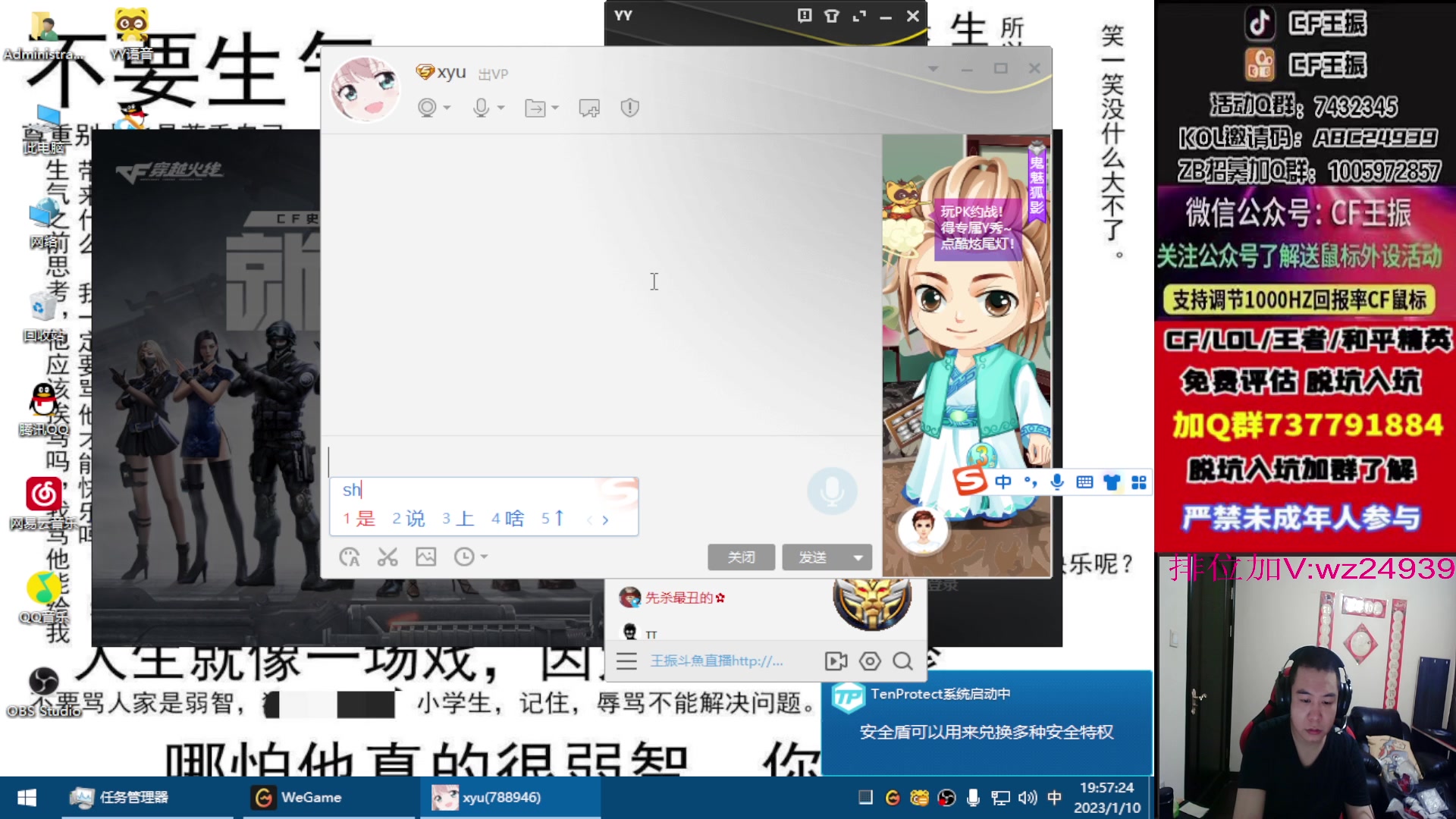Viewport: 1456px width, 819px height.
Task: Click the YY video camera icon
Action: (836, 661)
